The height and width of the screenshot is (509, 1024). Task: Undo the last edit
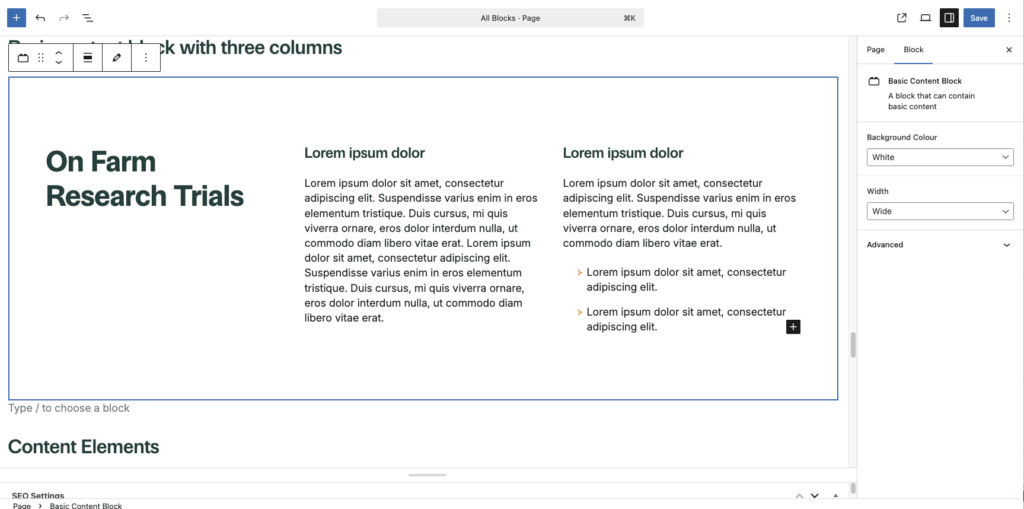click(40, 18)
